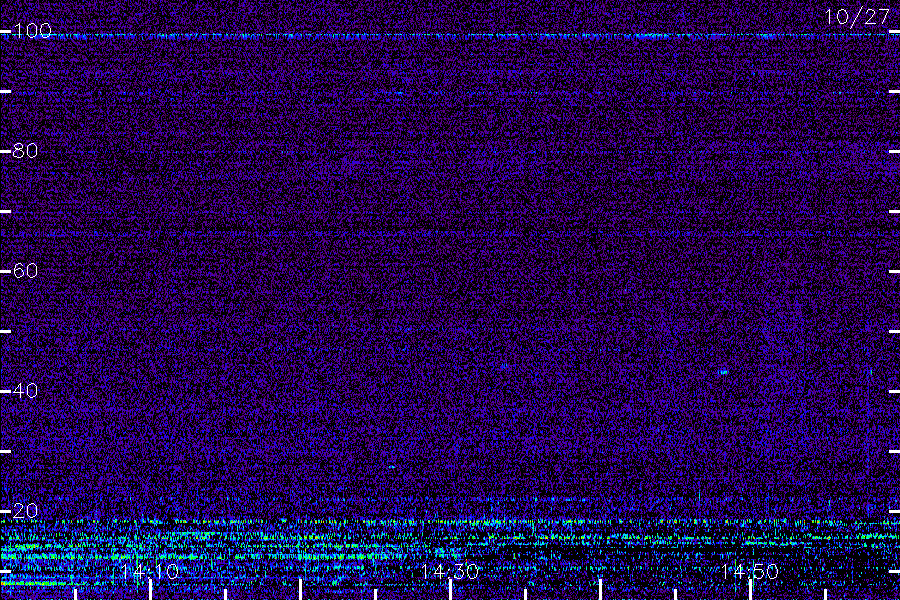Viewport: 900px width, 600px height.
Task: Click the bright cyan signal blip near 14:48
Action: click(723, 372)
